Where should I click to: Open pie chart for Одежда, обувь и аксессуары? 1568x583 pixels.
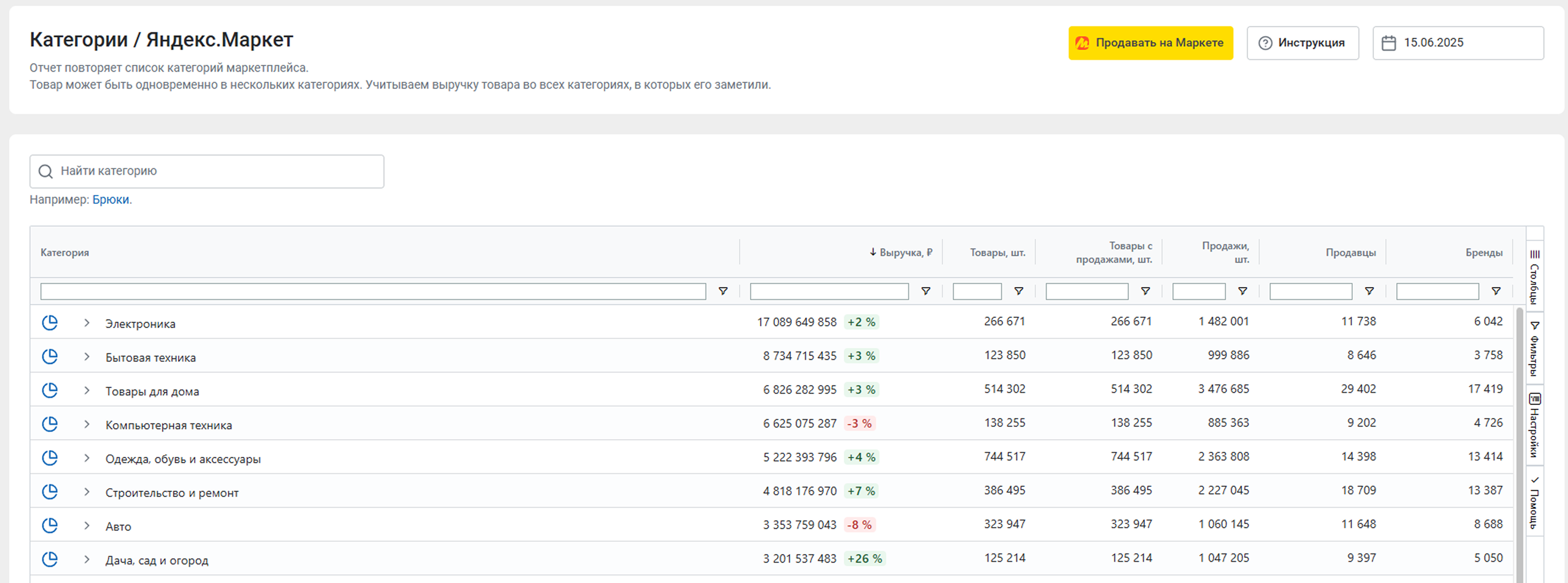[x=50, y=458]
